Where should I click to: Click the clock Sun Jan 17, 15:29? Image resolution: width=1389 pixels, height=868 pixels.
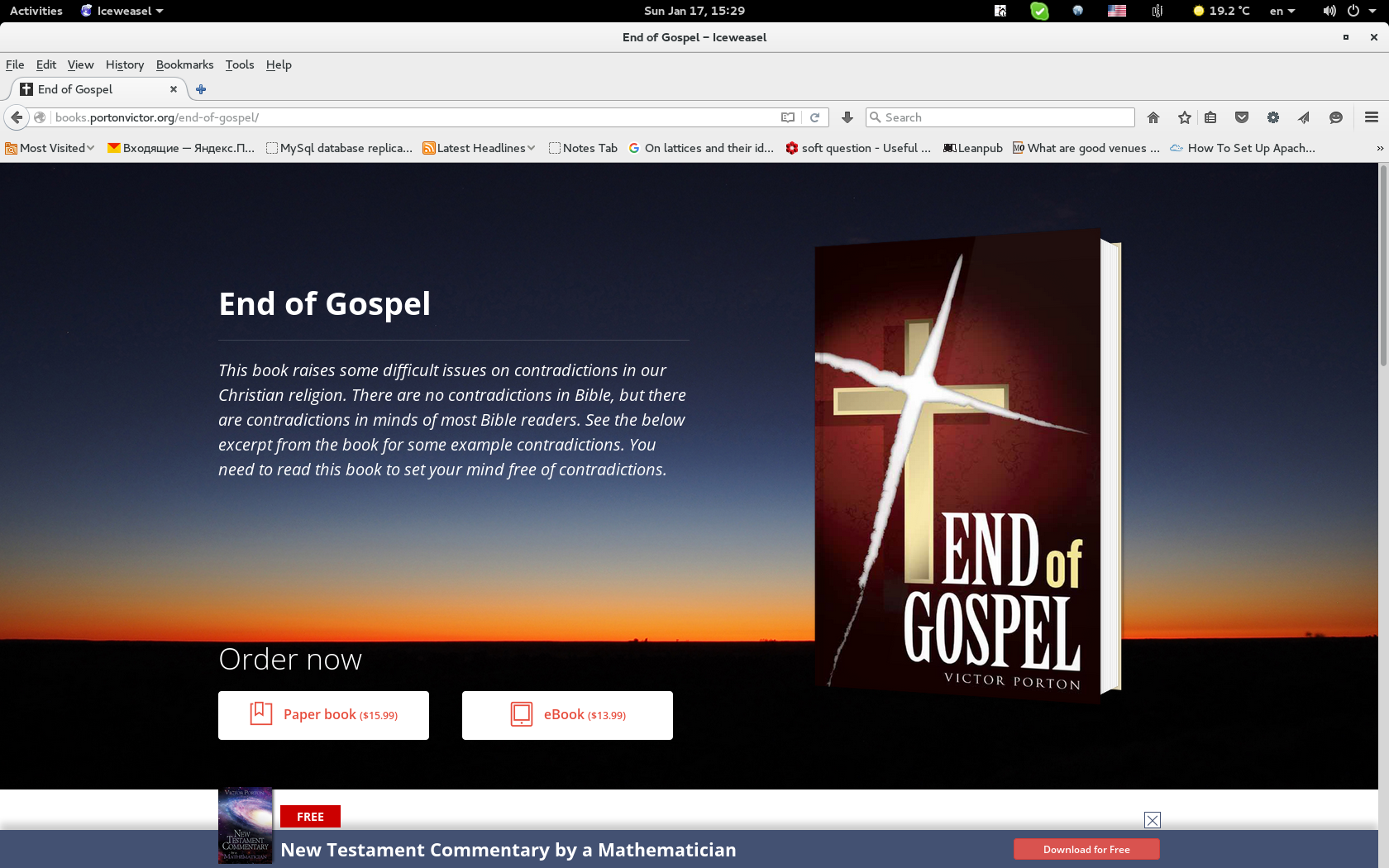[694, 11]
